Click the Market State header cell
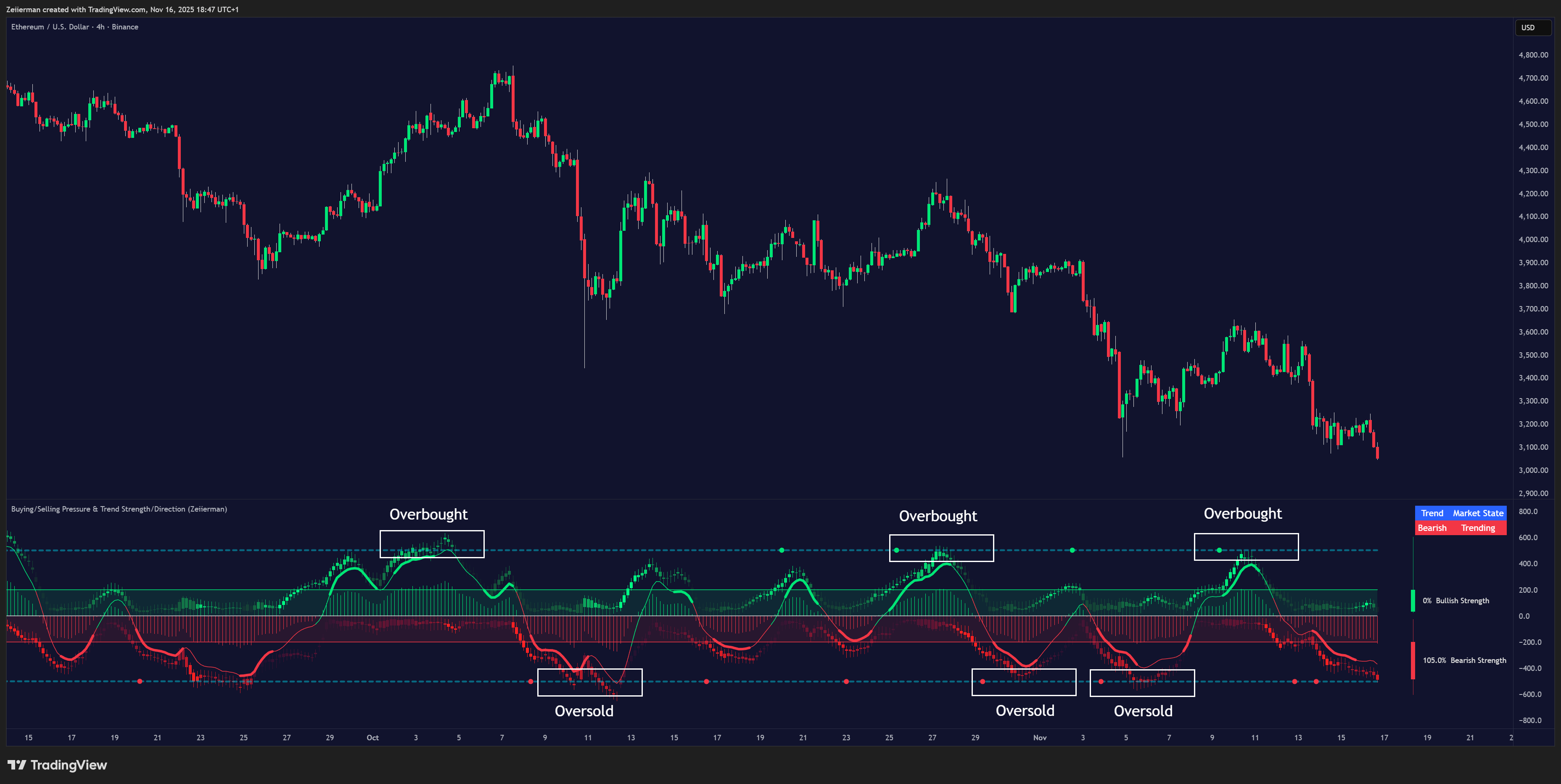 tap(1477, 513)
